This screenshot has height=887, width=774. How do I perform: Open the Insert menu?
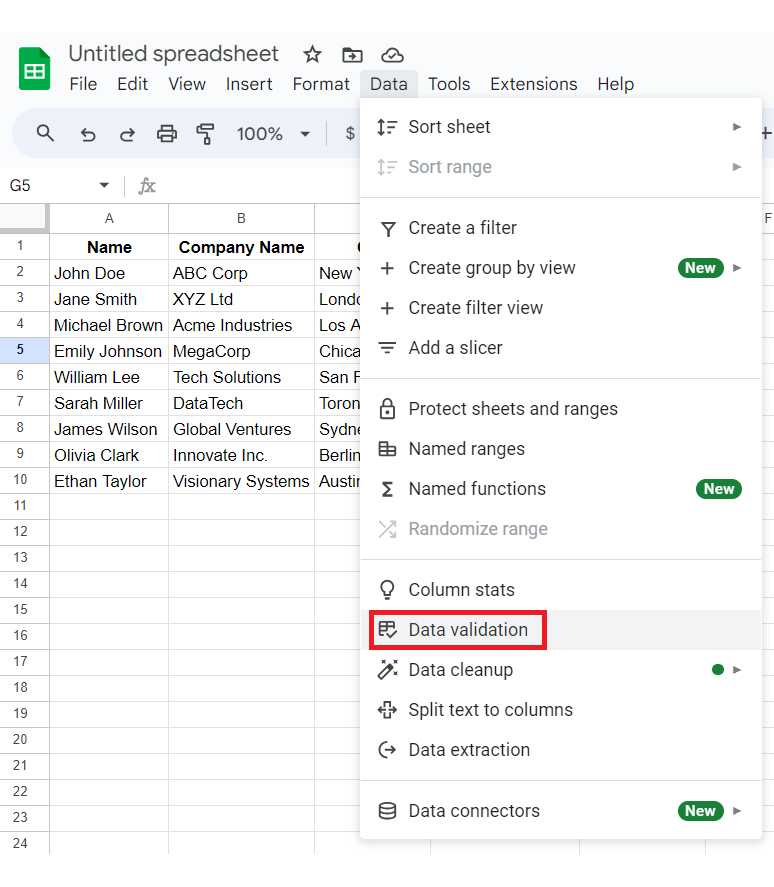click(249, 84)
